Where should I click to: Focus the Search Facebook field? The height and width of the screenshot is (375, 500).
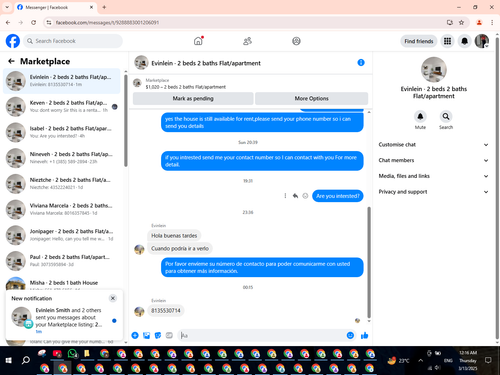point(73,41)
